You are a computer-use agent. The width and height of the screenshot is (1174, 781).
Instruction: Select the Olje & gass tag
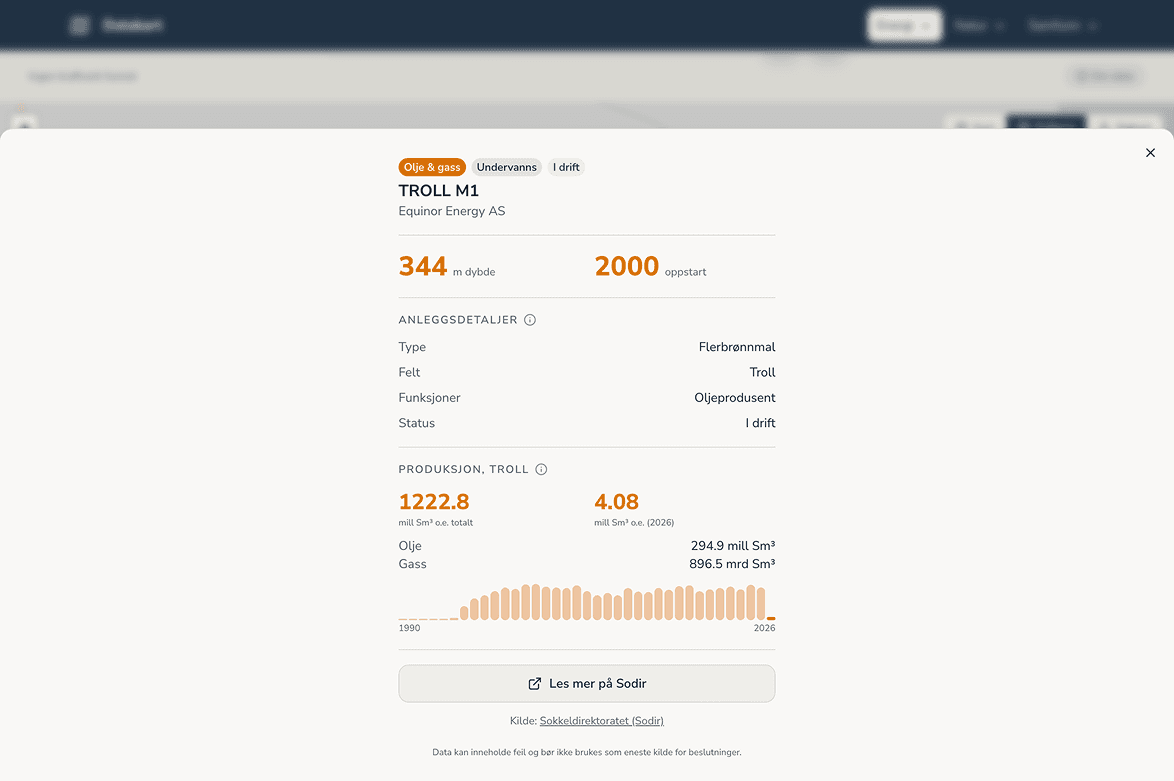point(432,167)
